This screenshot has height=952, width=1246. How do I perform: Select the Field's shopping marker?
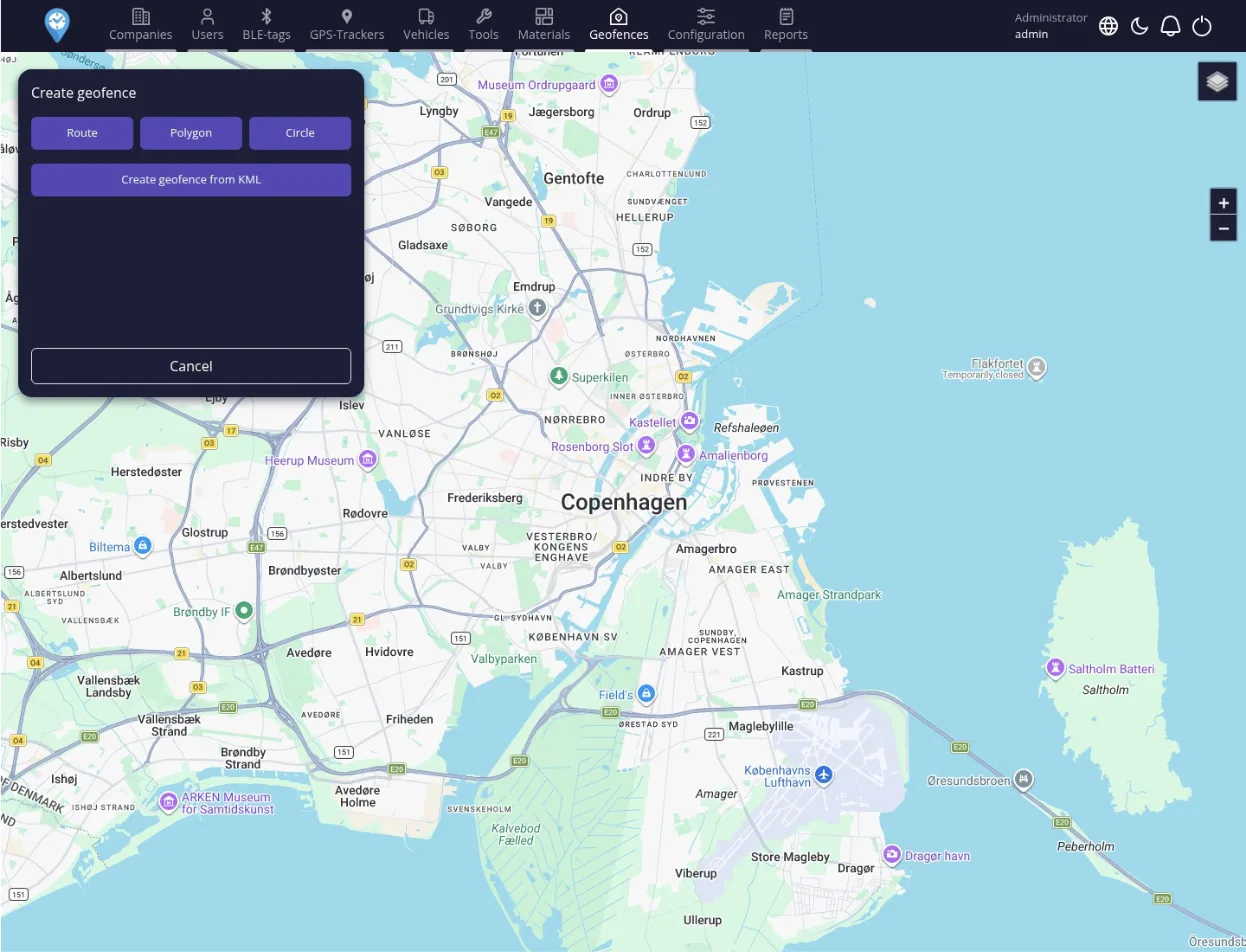pyautogui.click(x=646, y=694)
